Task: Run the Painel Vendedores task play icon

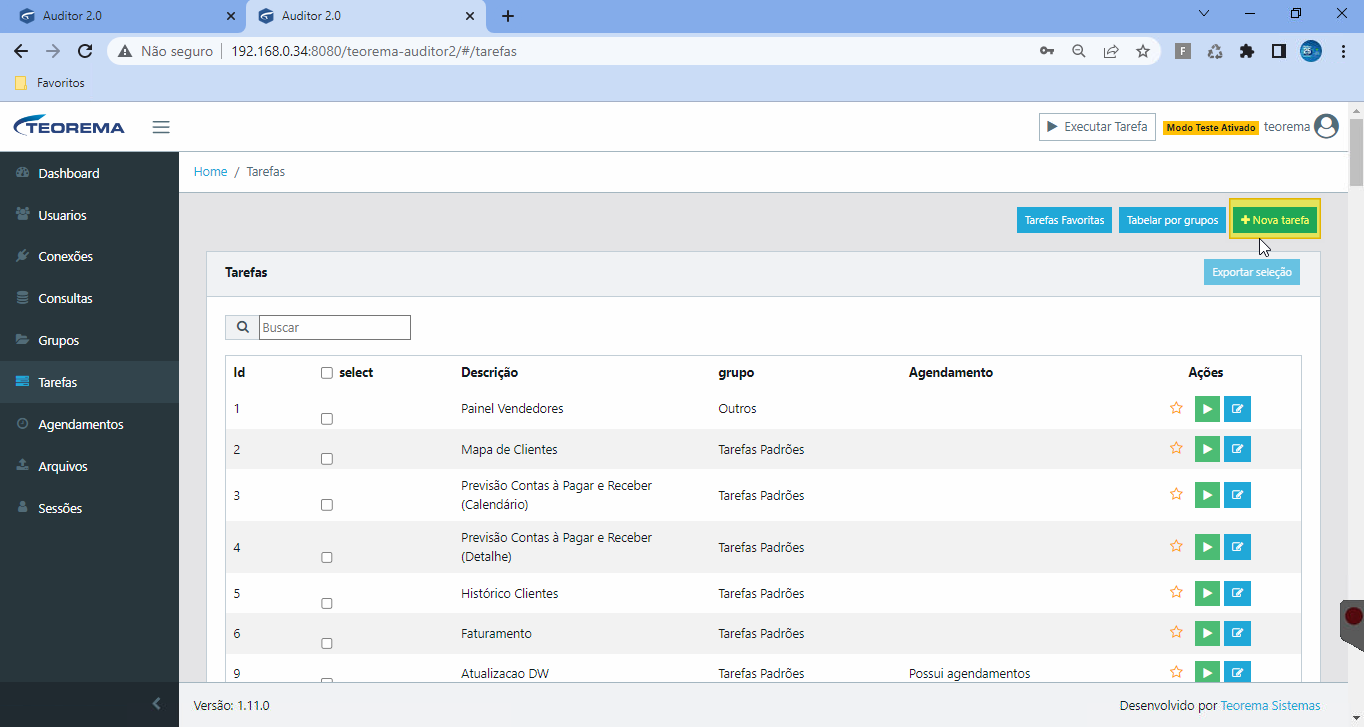Action: [1207, 409]
